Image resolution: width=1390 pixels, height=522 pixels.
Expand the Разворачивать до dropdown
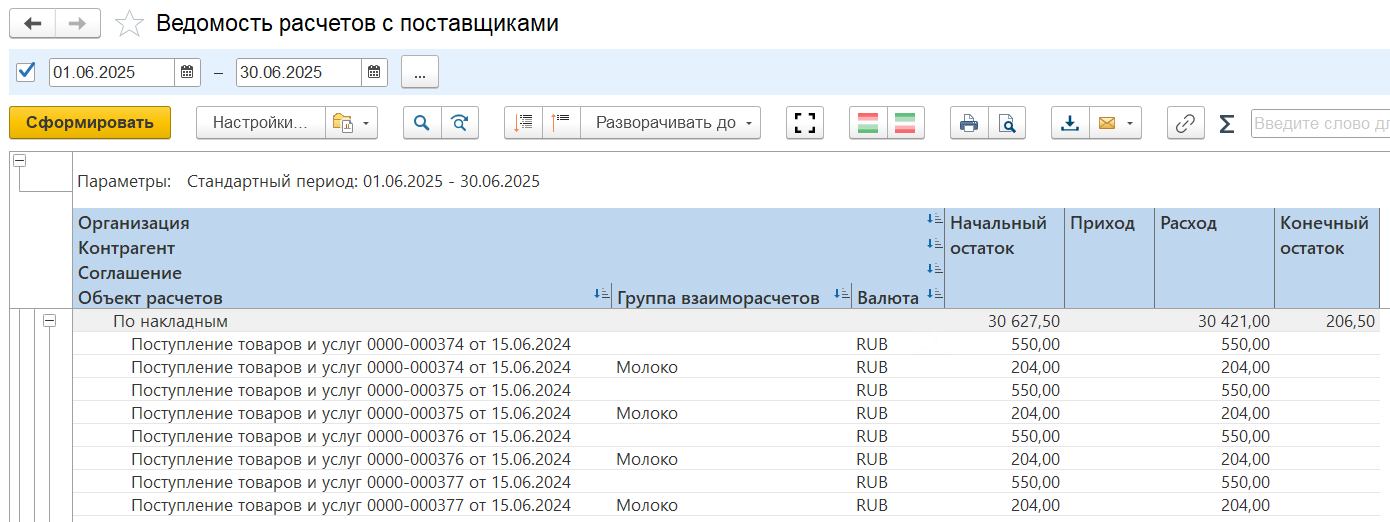click(671, 123)
